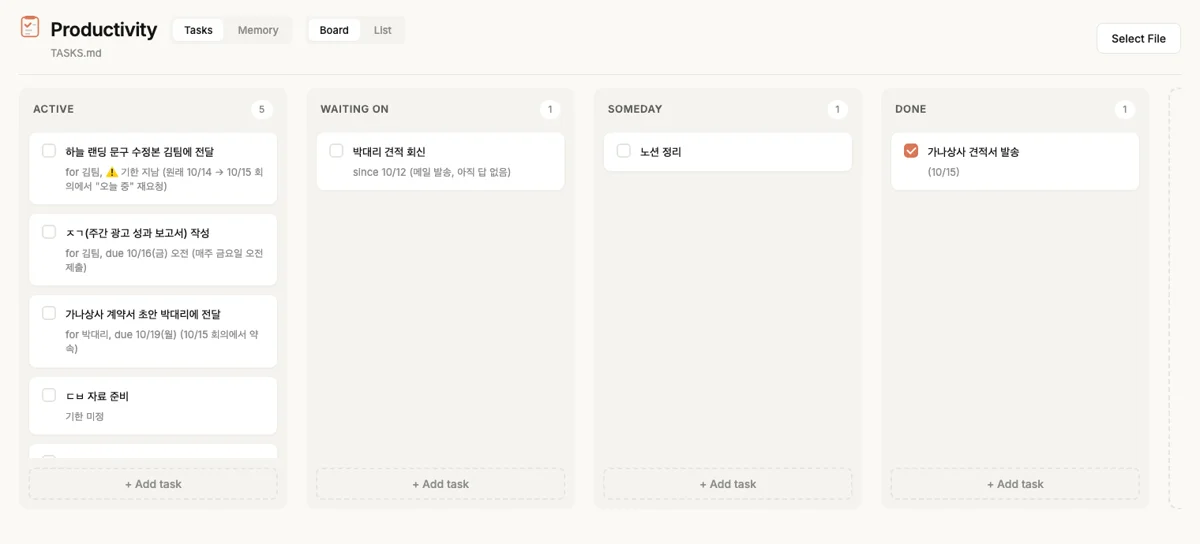
Task: Click the SOMEDAY column header
Action: tap(635, 109)
